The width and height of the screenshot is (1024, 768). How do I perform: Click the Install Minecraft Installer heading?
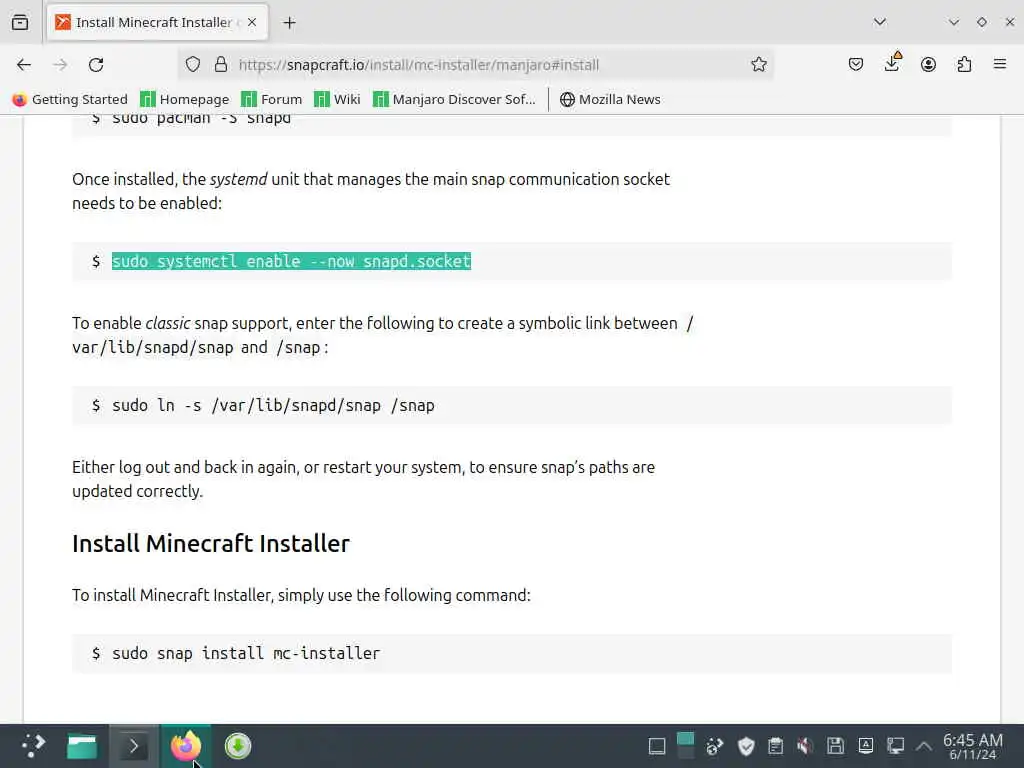pyautogui.click(x=211, y=543)
